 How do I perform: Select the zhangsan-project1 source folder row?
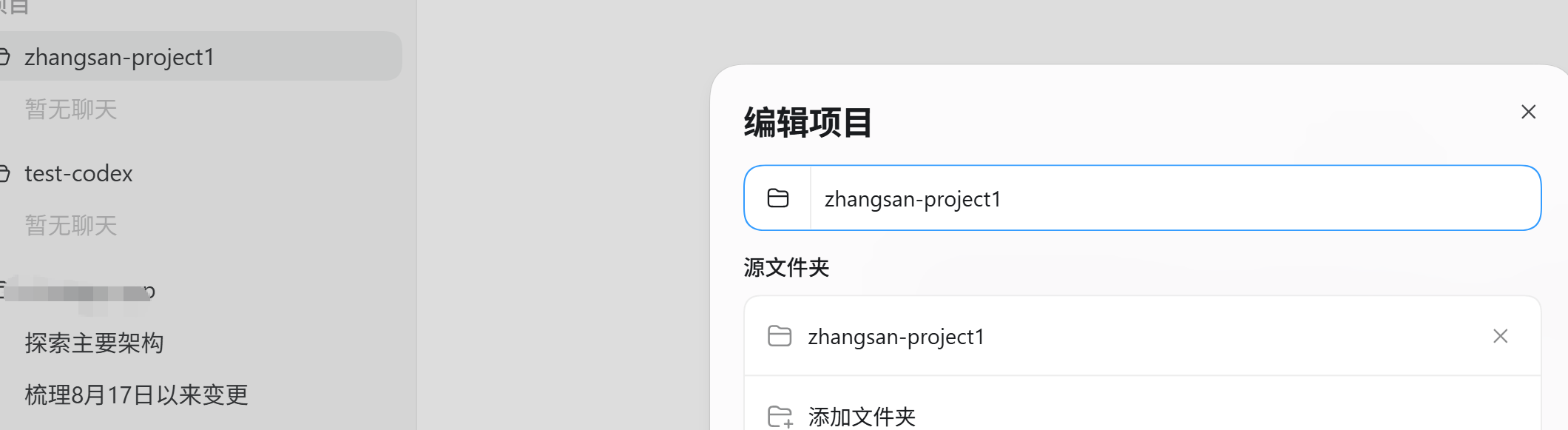[x=1142, y=336]
